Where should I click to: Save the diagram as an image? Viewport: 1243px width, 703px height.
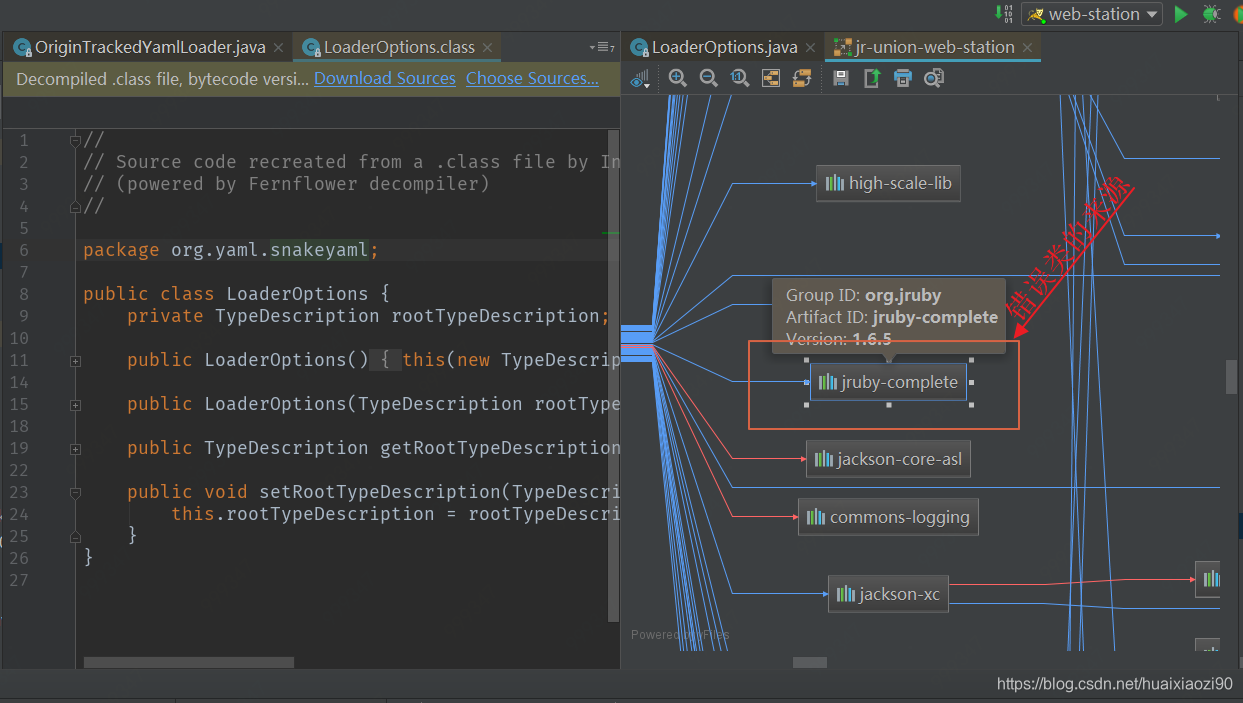840,77
